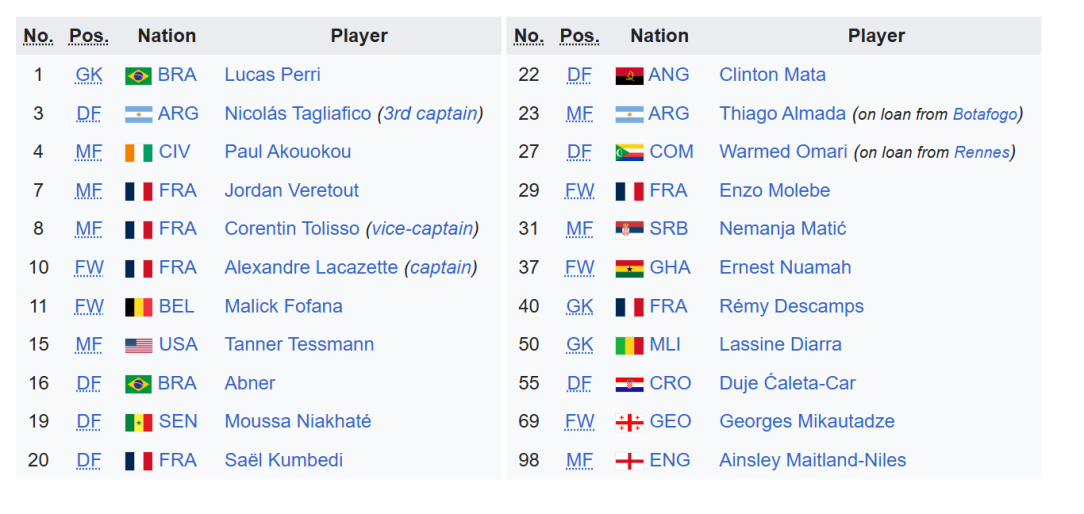Open Alexandre Lacazette's player page
The image size is (1084, 514).
tap(311, 268)
